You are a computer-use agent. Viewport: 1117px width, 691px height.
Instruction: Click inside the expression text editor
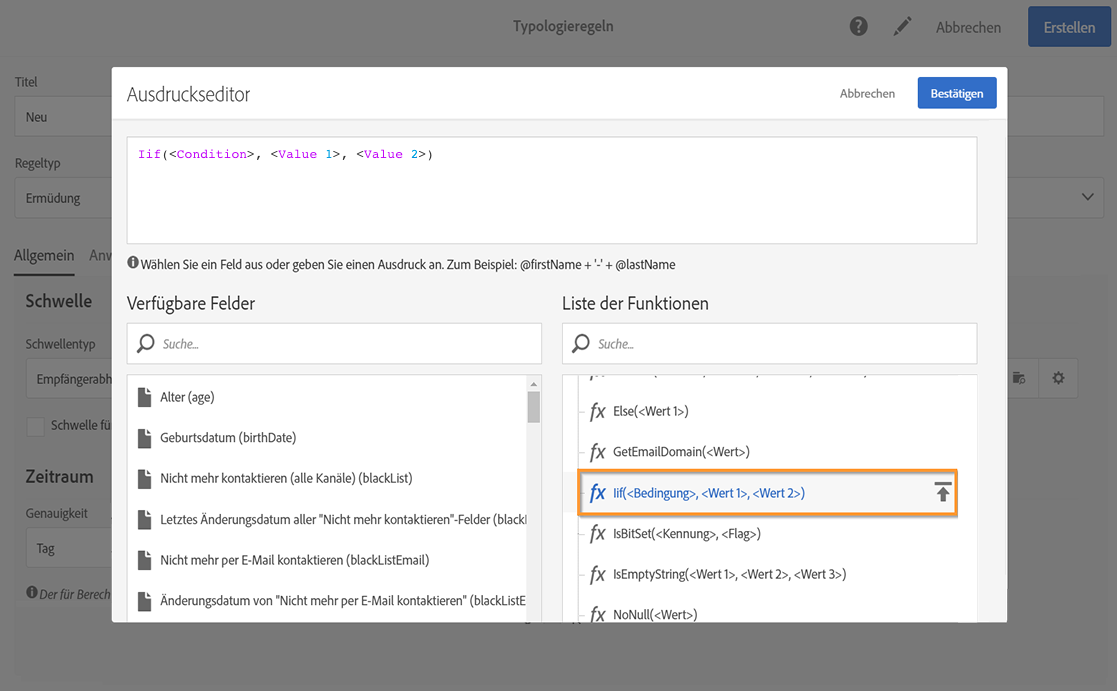(x=552, y=200)
